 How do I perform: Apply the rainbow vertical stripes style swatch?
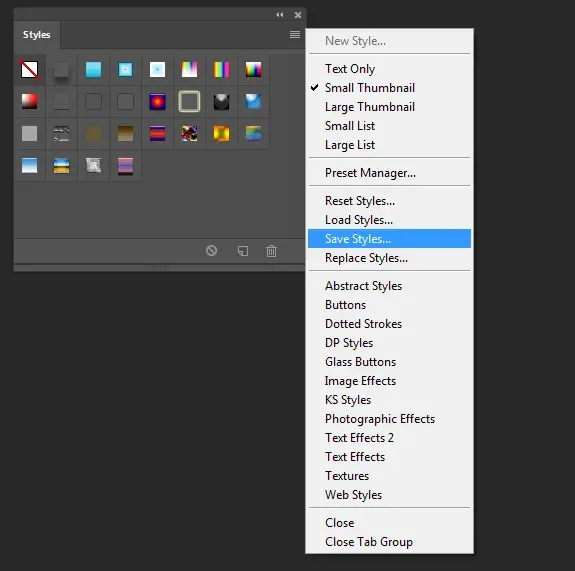coord(221,69)
